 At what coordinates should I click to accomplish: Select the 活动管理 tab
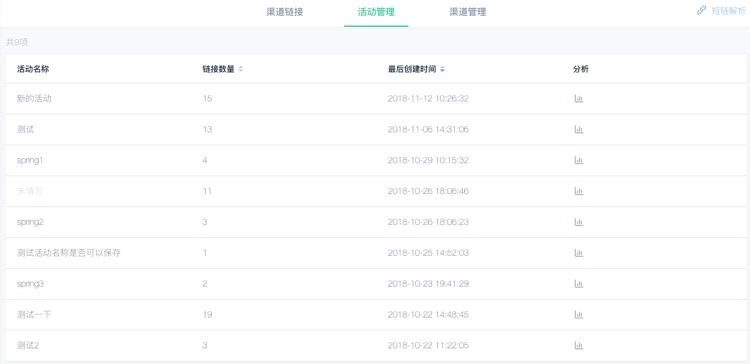click(x=376, y=12)
